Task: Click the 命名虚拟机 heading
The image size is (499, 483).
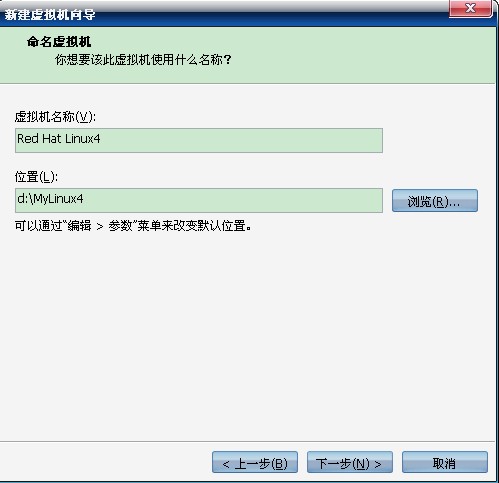Action: [59, 42]
